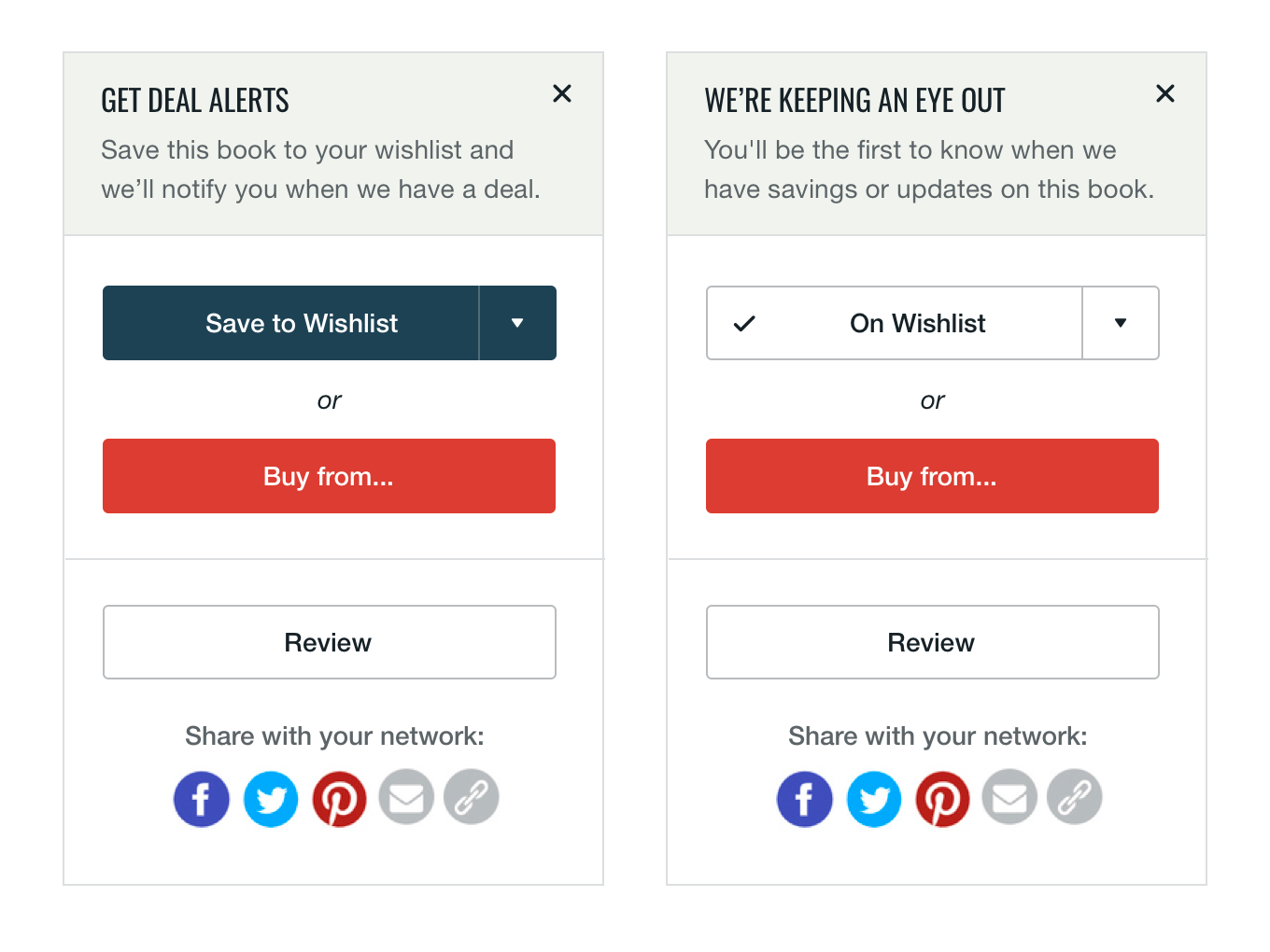Share on Twitter in the left panel
The height and width of the screenshot is (952, 1270).
(x=271, y=799)
